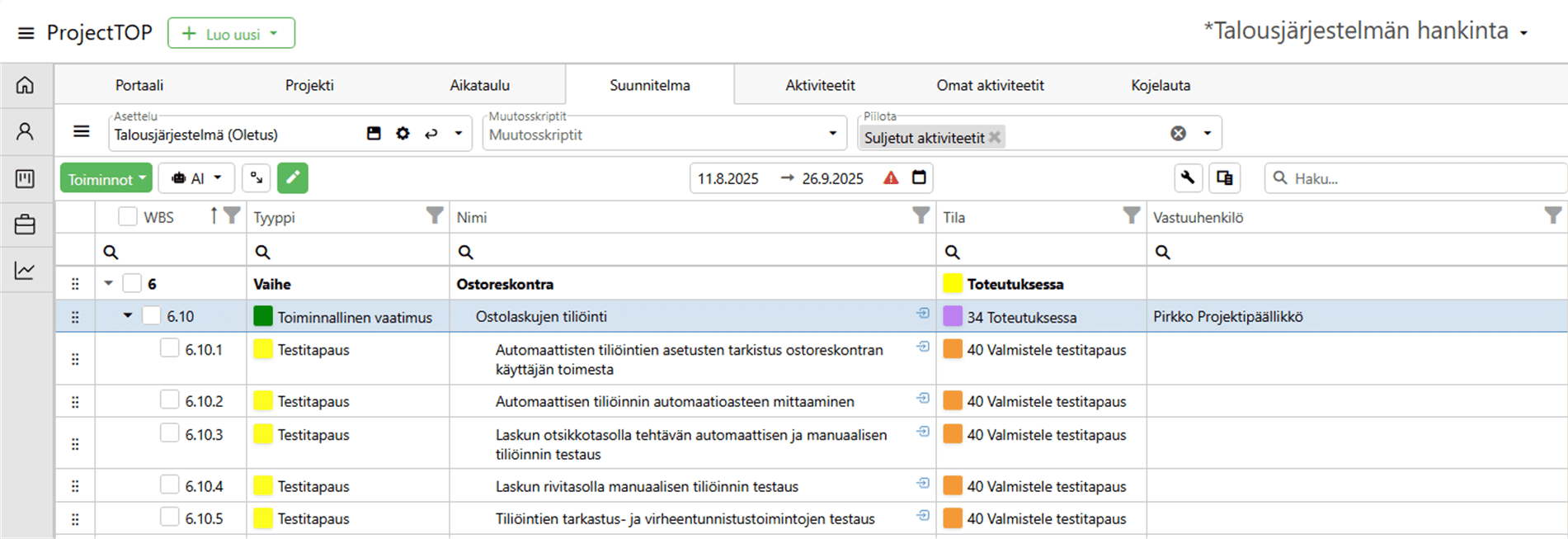Collapse the 6.10 tree row
Screen dimensions: 1568x539
point(128,316)
